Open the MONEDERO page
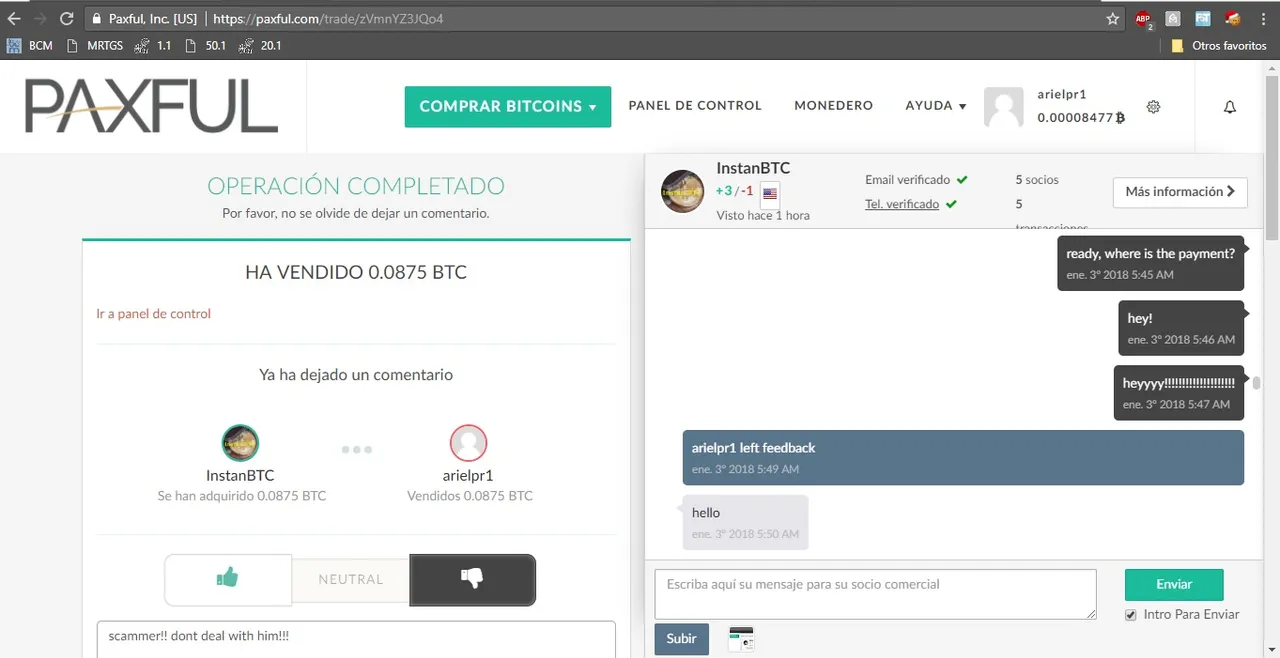 pyautogui.click(x=834, y=106)
